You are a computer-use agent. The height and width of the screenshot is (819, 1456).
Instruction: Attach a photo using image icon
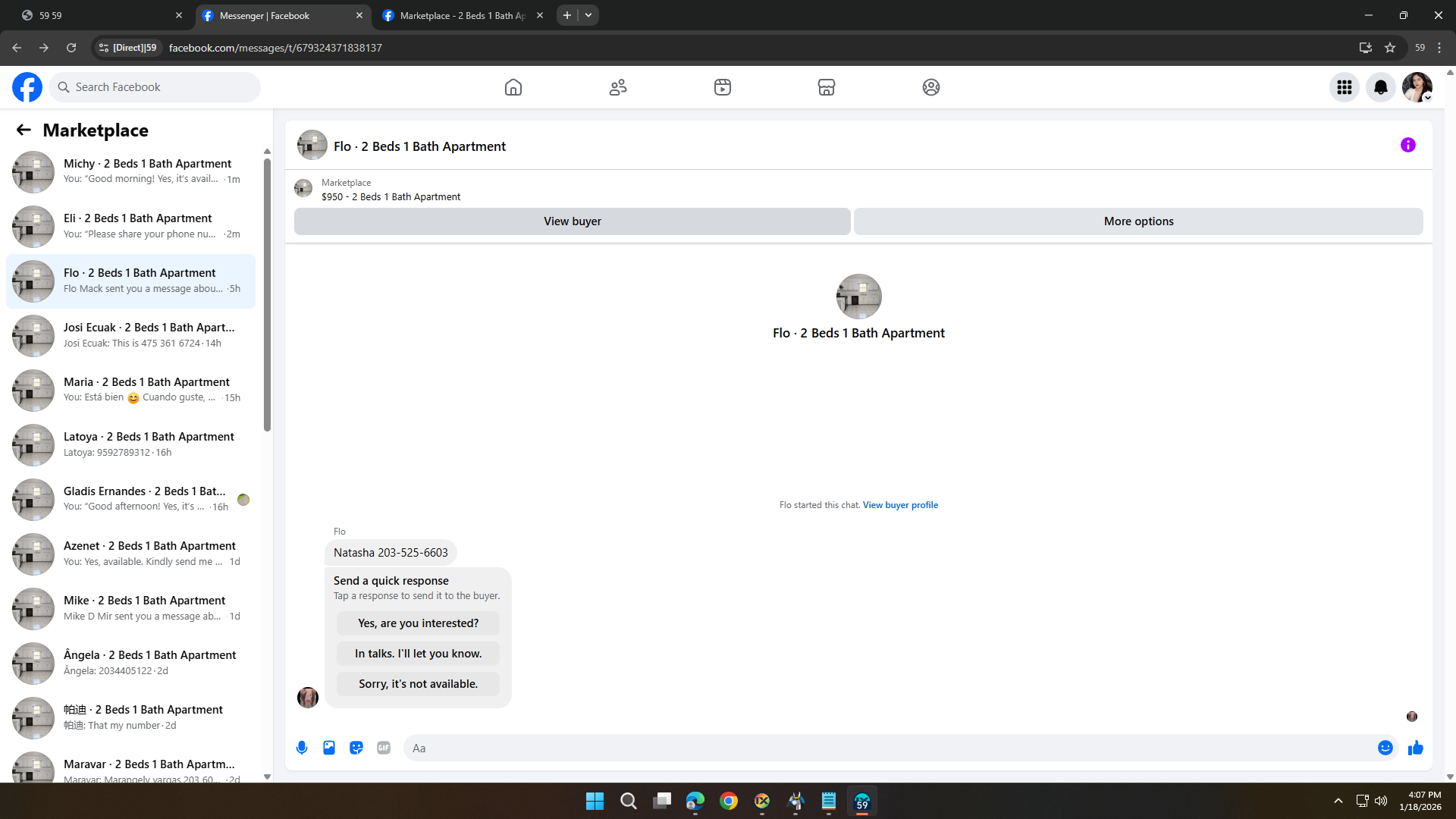pos(329,748)
